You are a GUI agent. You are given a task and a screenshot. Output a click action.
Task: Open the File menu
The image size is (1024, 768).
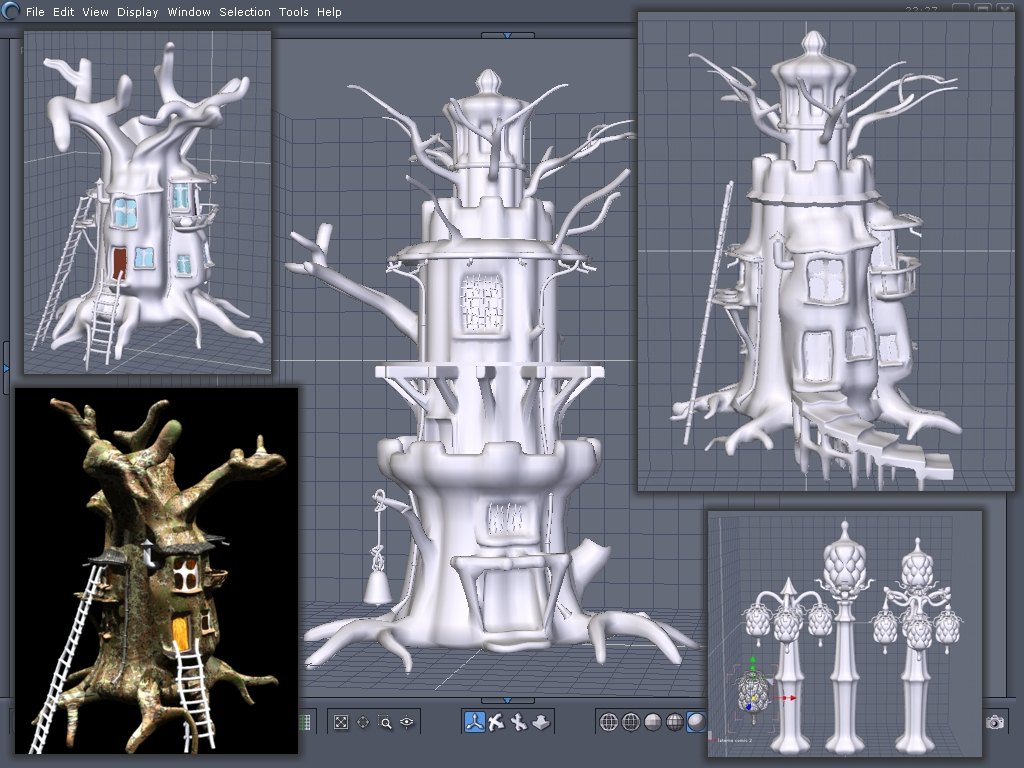pyautogui.click(x=35, y=12)
